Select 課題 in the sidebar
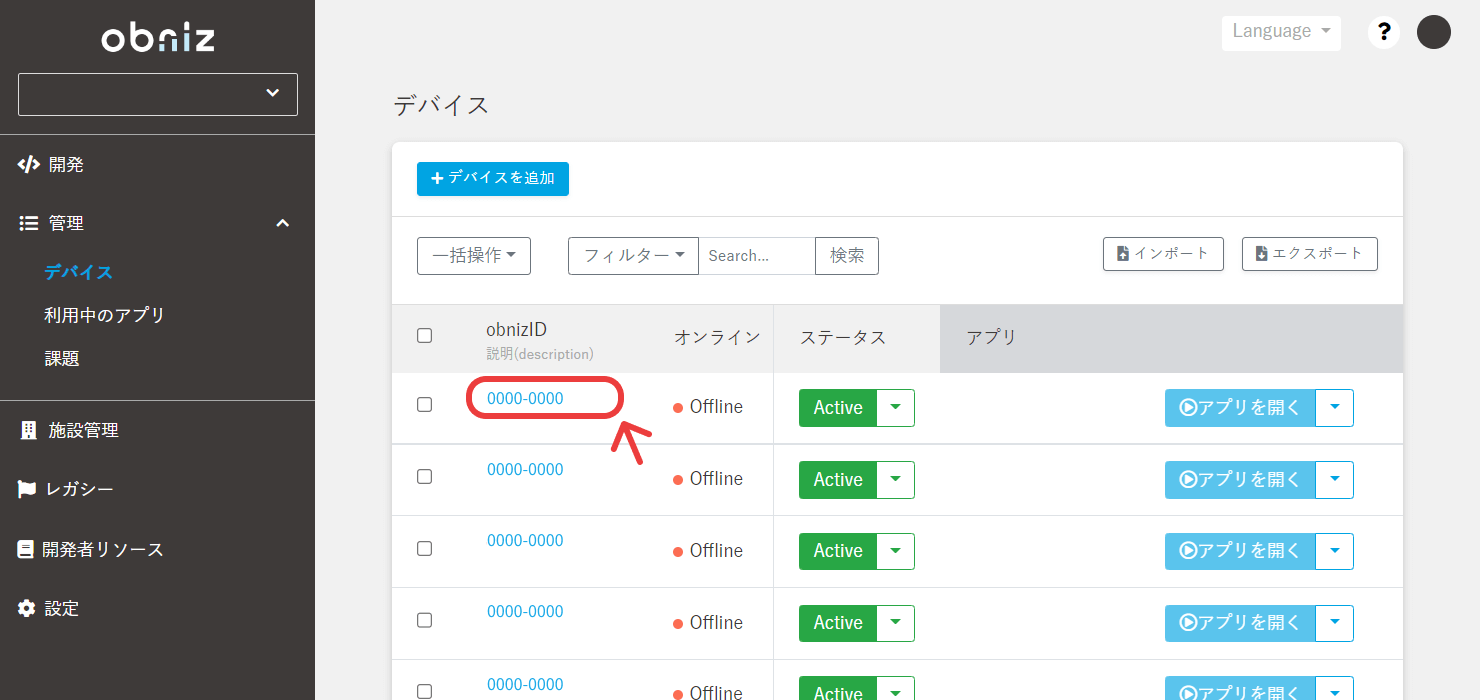The image size is (1480, 700). tap(62, 358)
